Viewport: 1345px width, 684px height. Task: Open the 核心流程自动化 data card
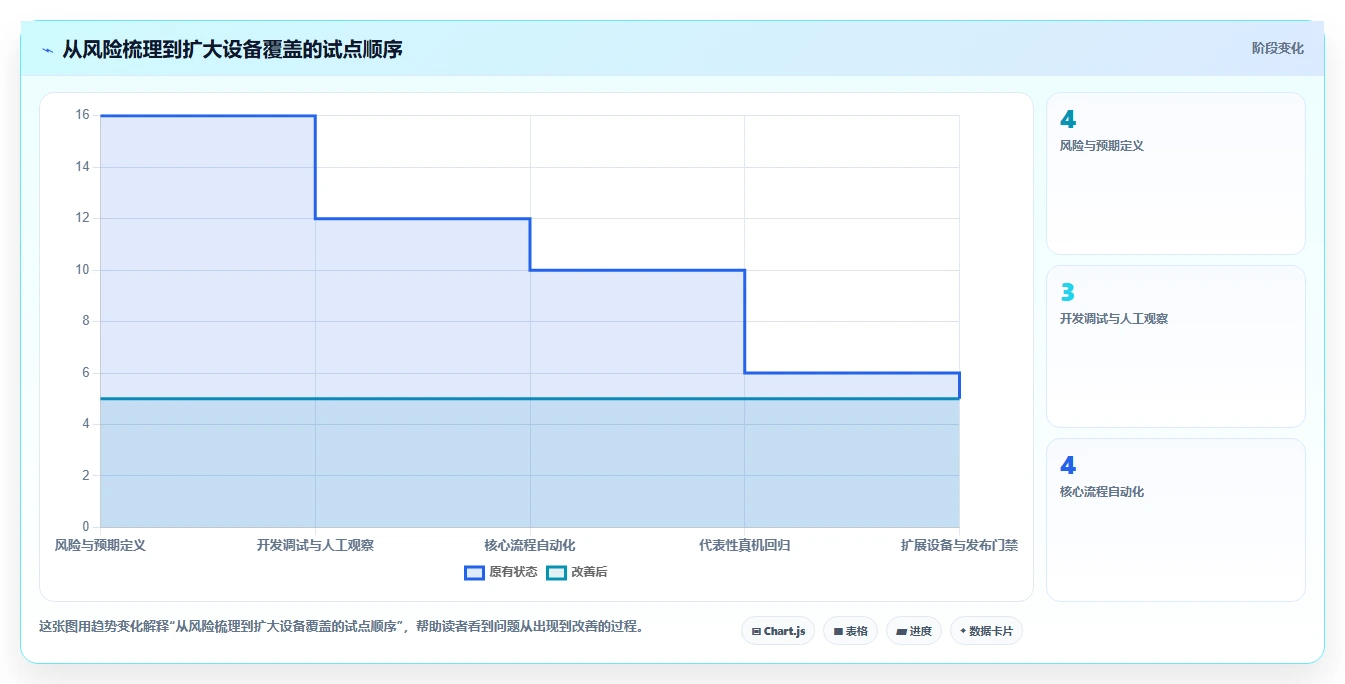[x=1176, y=520]
